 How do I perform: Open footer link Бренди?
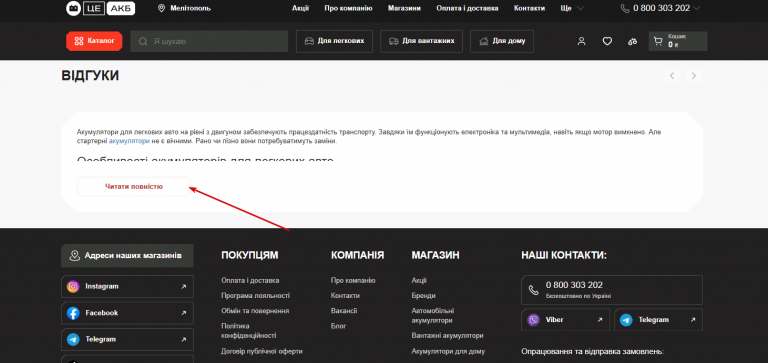click(424, 296)
